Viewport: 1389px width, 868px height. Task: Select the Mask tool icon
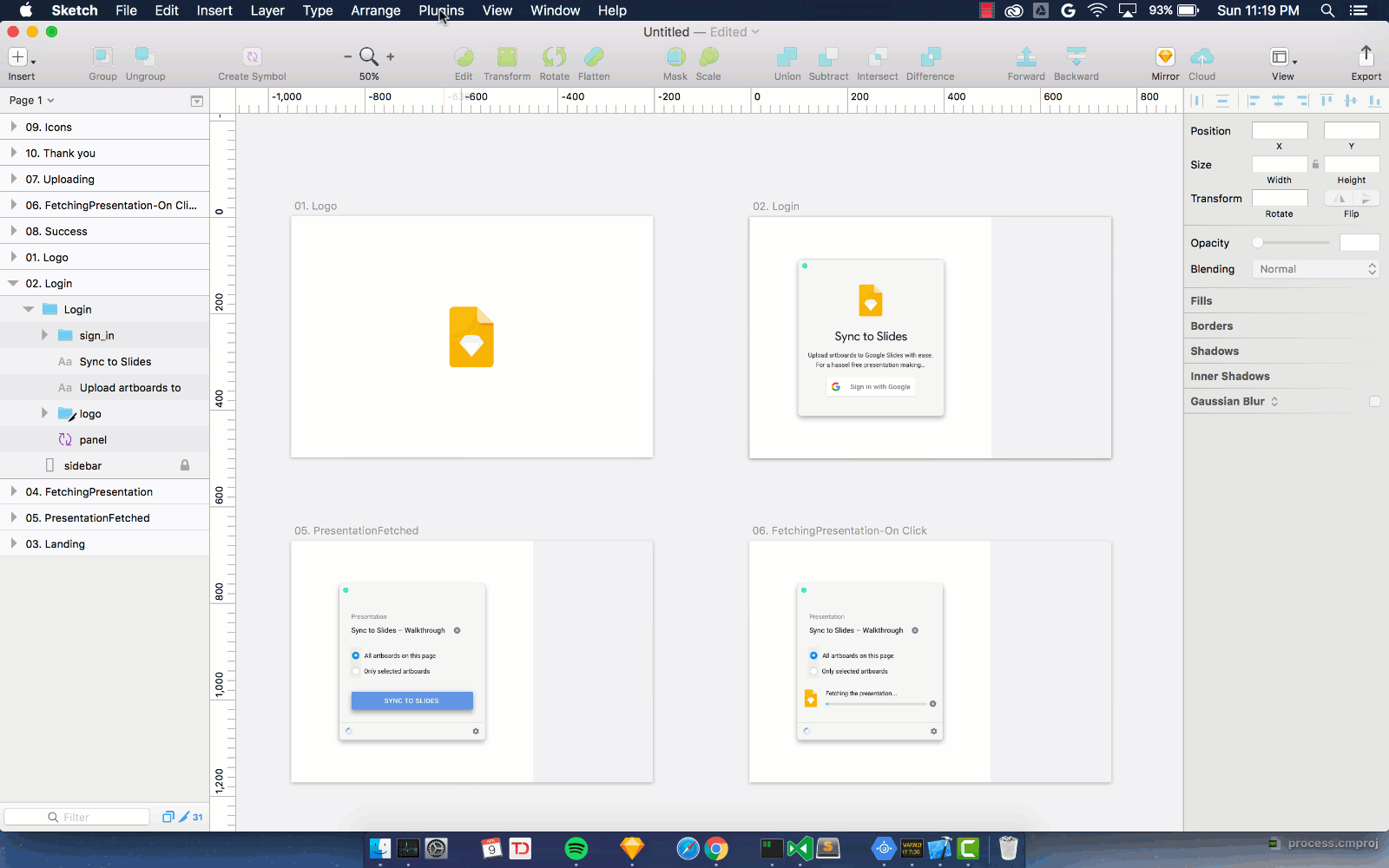pyautogui.click(x=675, y=57)
